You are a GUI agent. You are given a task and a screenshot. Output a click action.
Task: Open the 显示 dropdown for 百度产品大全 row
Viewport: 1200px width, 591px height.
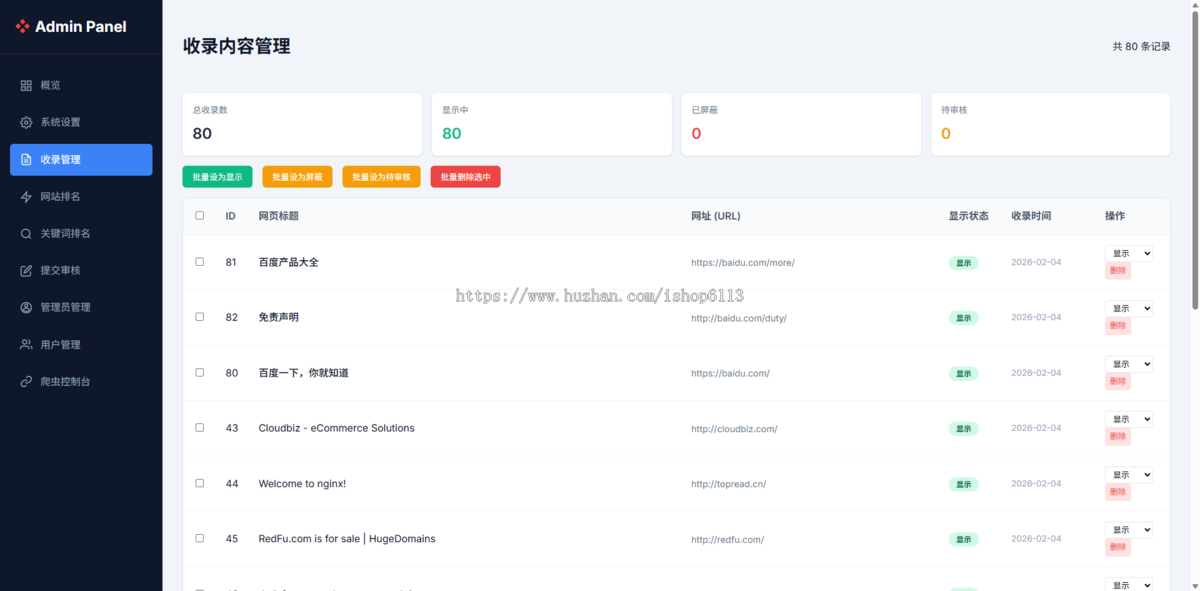tap(1129, 253)
